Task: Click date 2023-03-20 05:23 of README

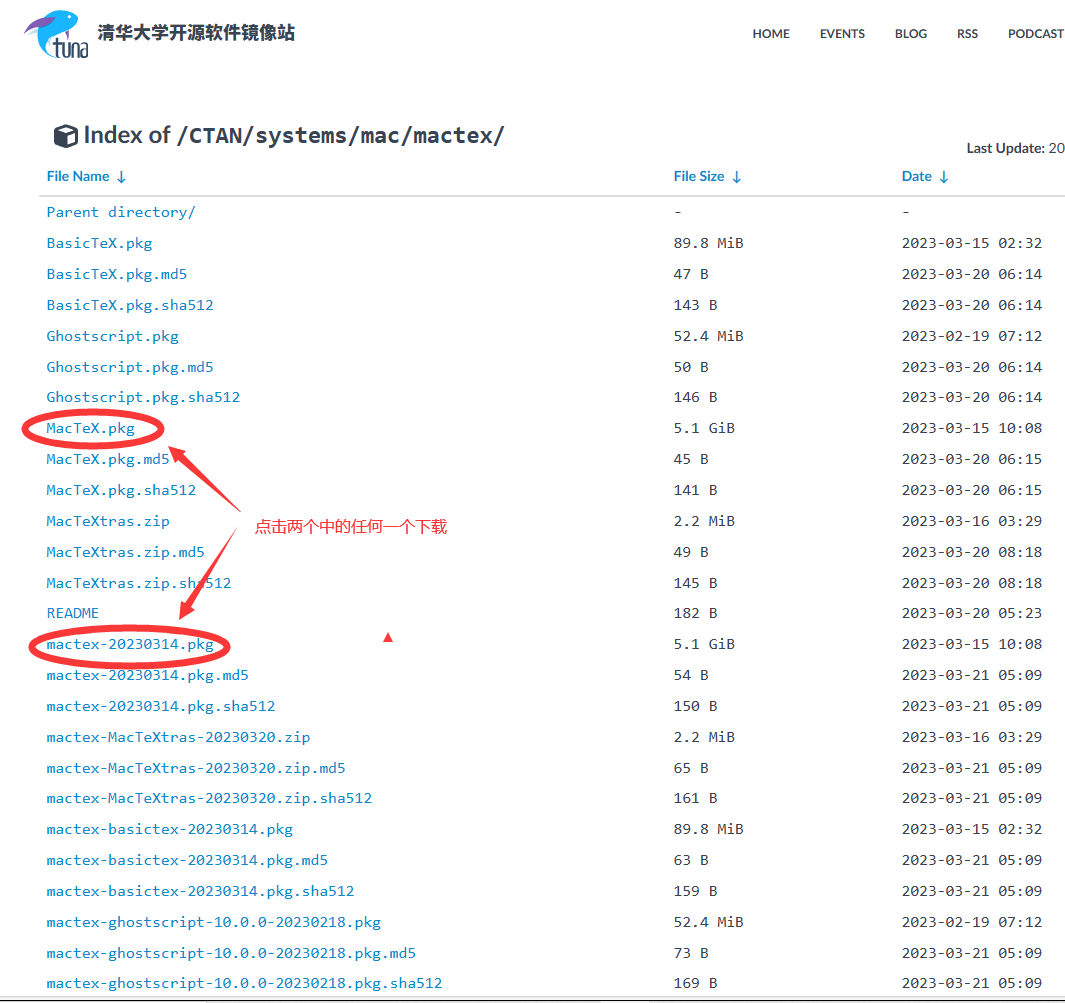Action: click(x=972, y=613)
